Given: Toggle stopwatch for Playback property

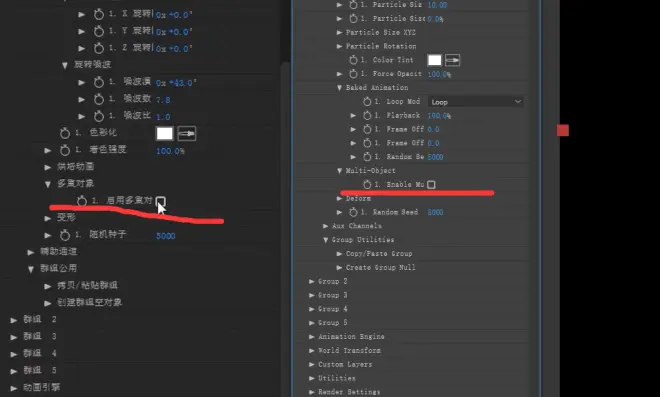Looking at the screenshot, I should coord(367,115).
